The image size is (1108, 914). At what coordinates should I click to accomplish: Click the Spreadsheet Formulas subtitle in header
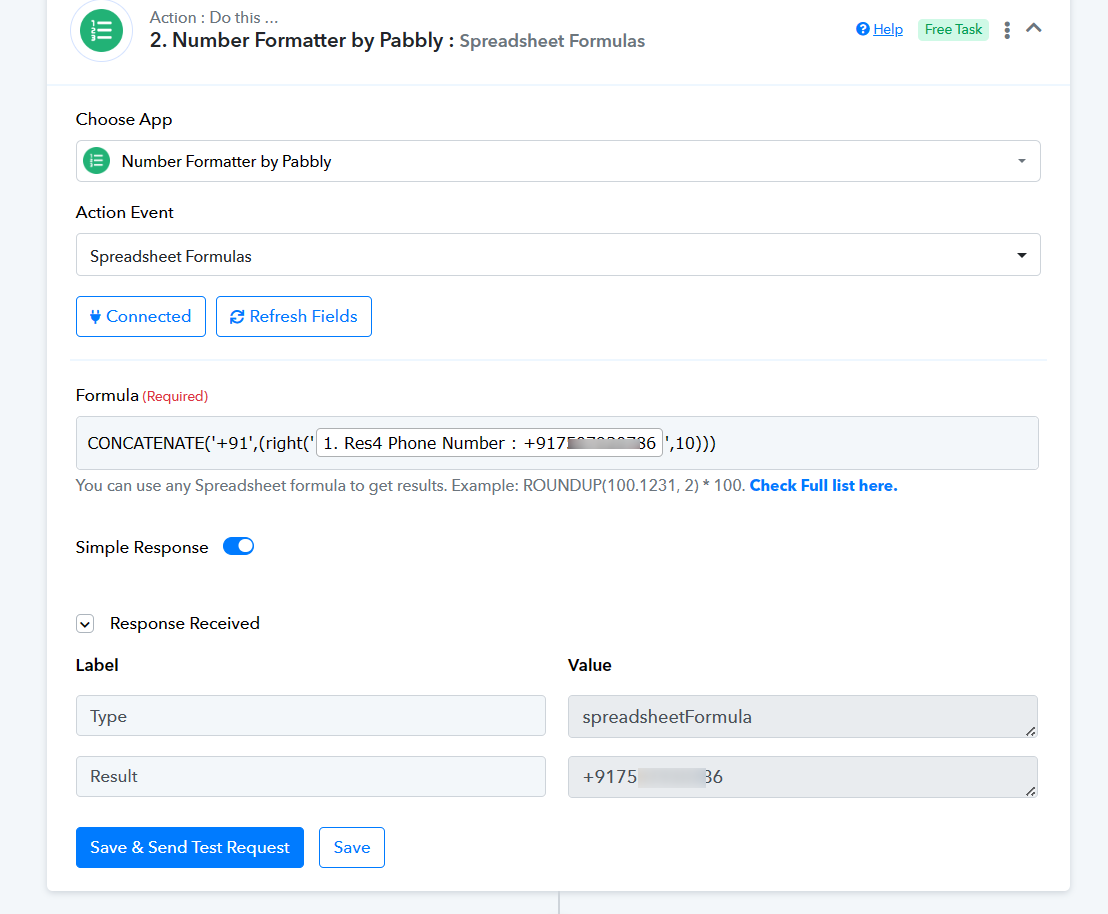(552, 41)
